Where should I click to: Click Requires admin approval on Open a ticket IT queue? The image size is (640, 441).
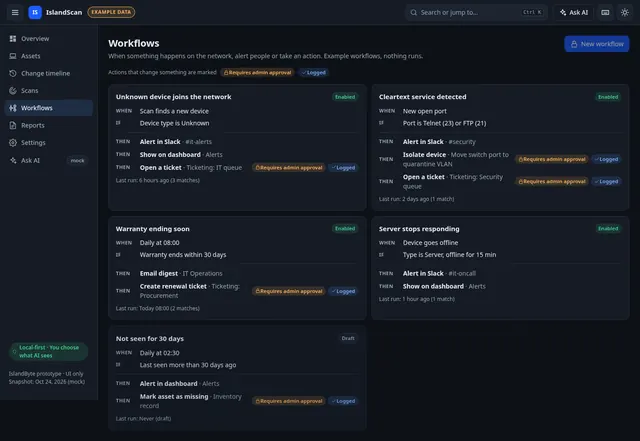[x=289, y=168]
